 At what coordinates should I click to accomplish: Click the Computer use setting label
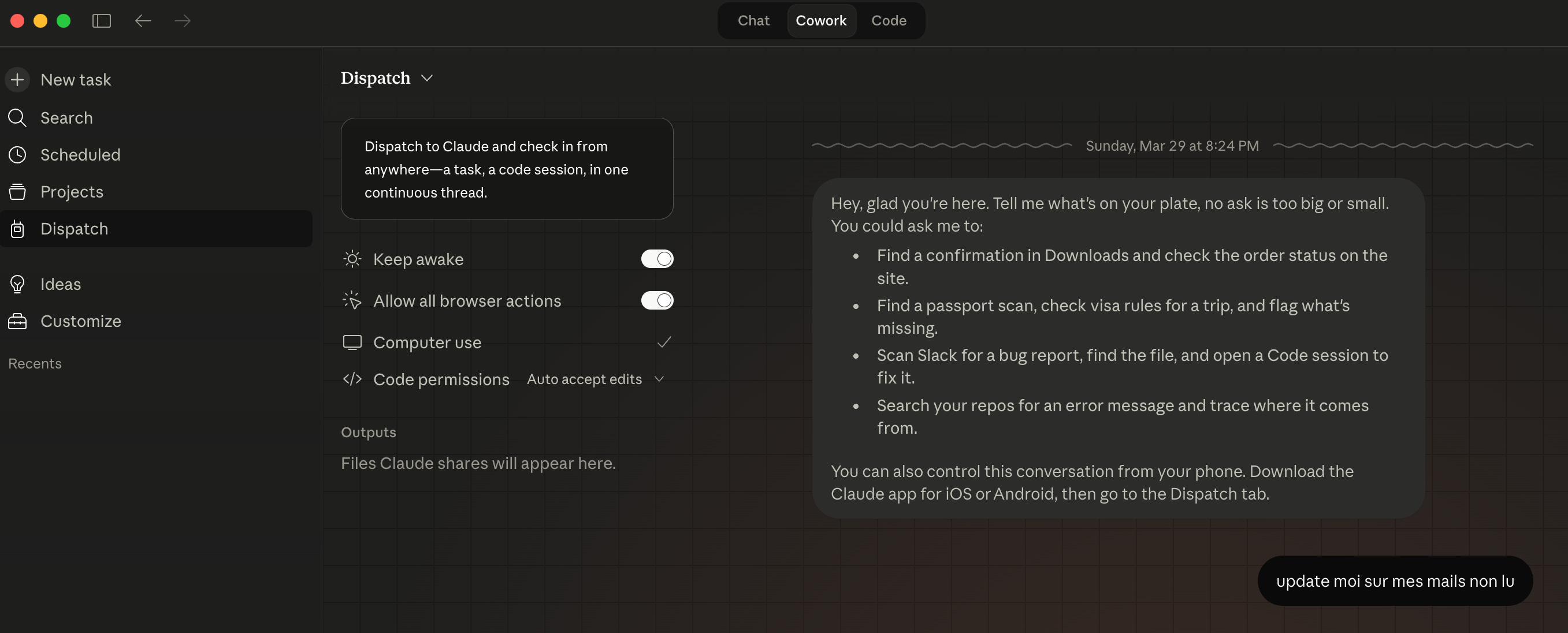pos(428,342)
